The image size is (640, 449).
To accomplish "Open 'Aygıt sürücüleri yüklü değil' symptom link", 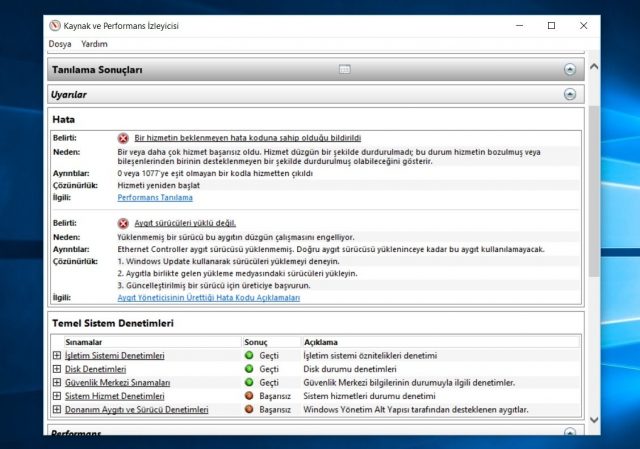I will pyautogui.click(x=185, y=223).
